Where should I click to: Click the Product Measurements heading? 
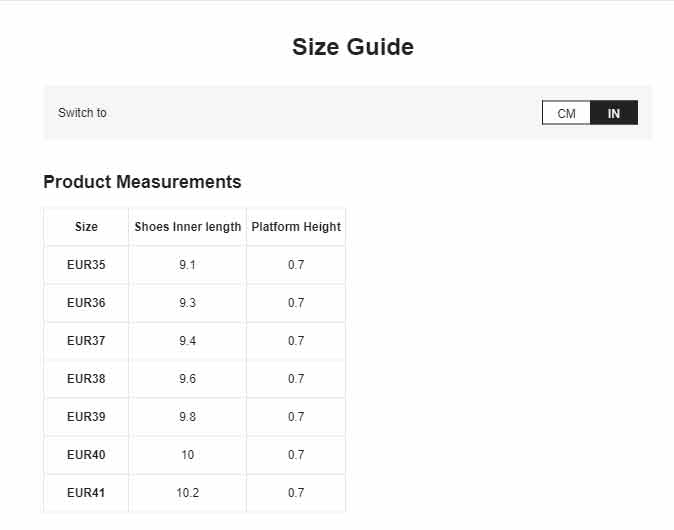(x=142, y=182)
